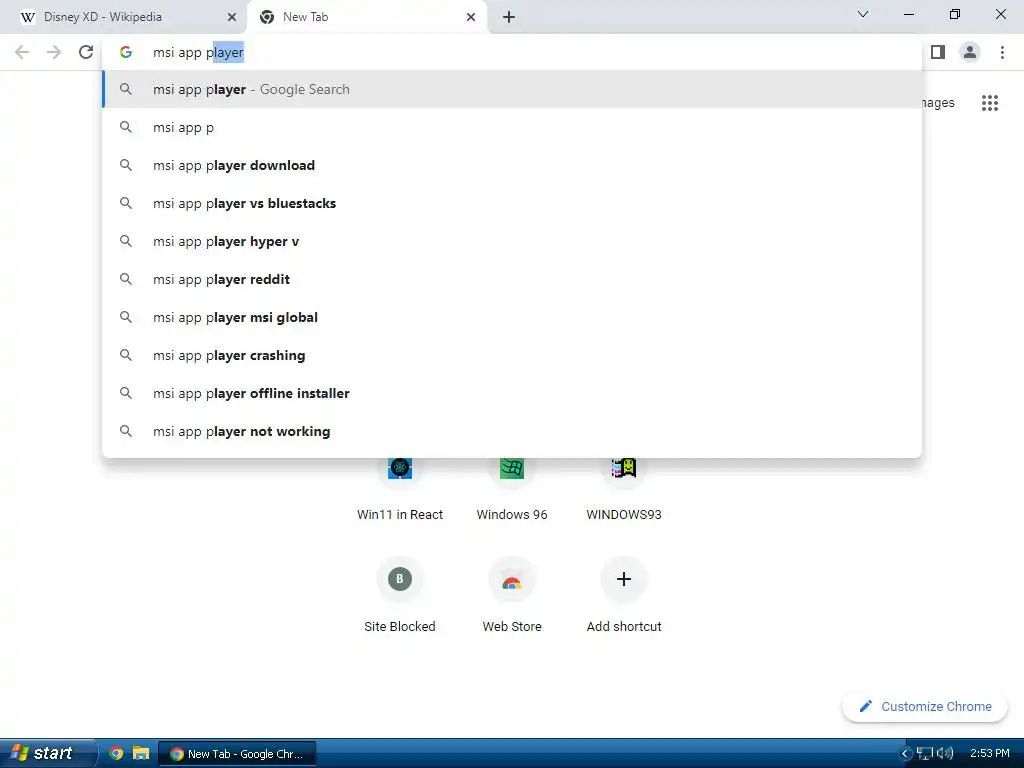This screenshot has width=1024, height=768.
Task: Open the Google apps grid
Action: pyautogui.click(x=990, y=103)
